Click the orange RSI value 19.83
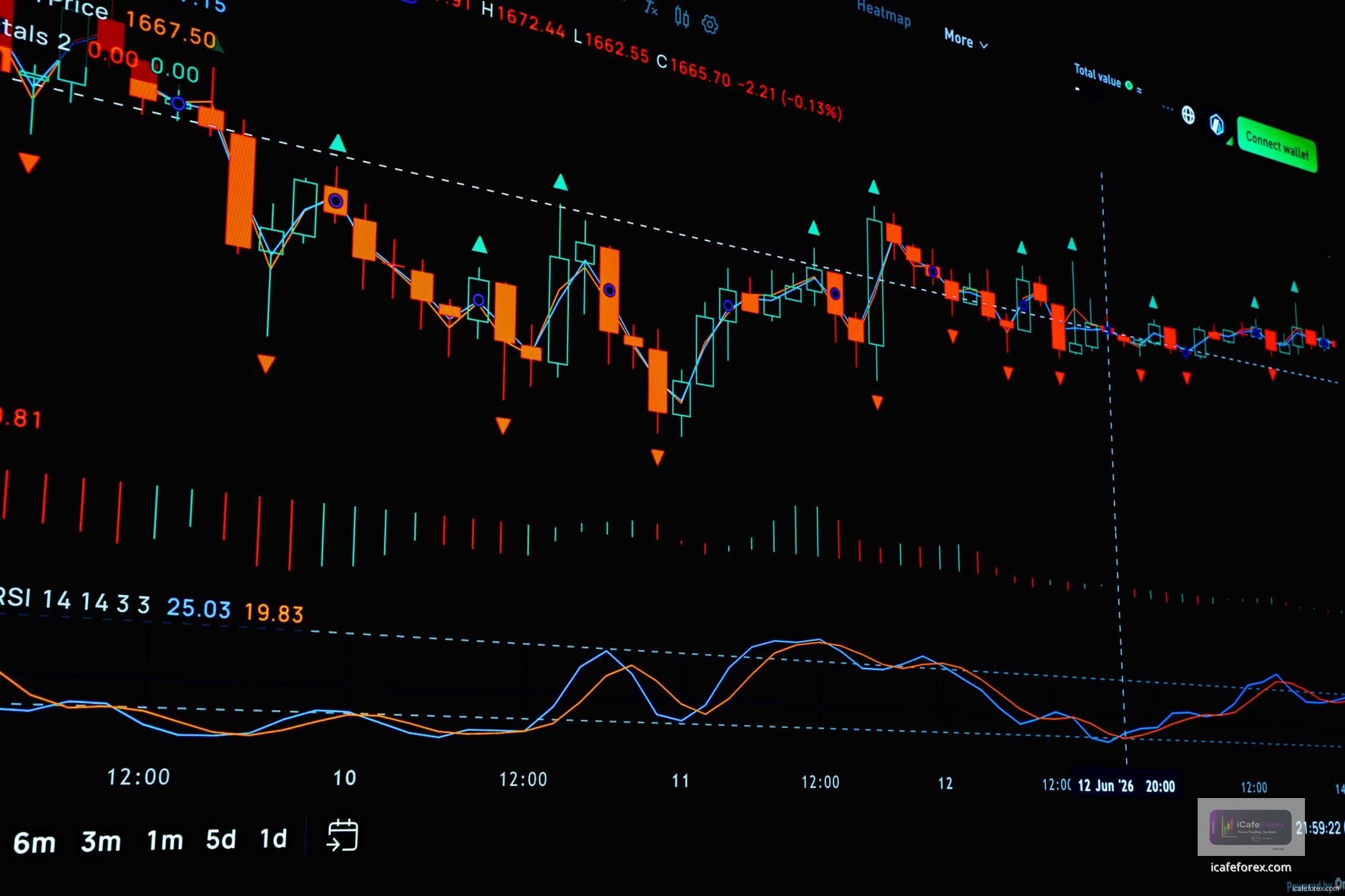This screenshot has height=896, width=1345. click(274, 612)
